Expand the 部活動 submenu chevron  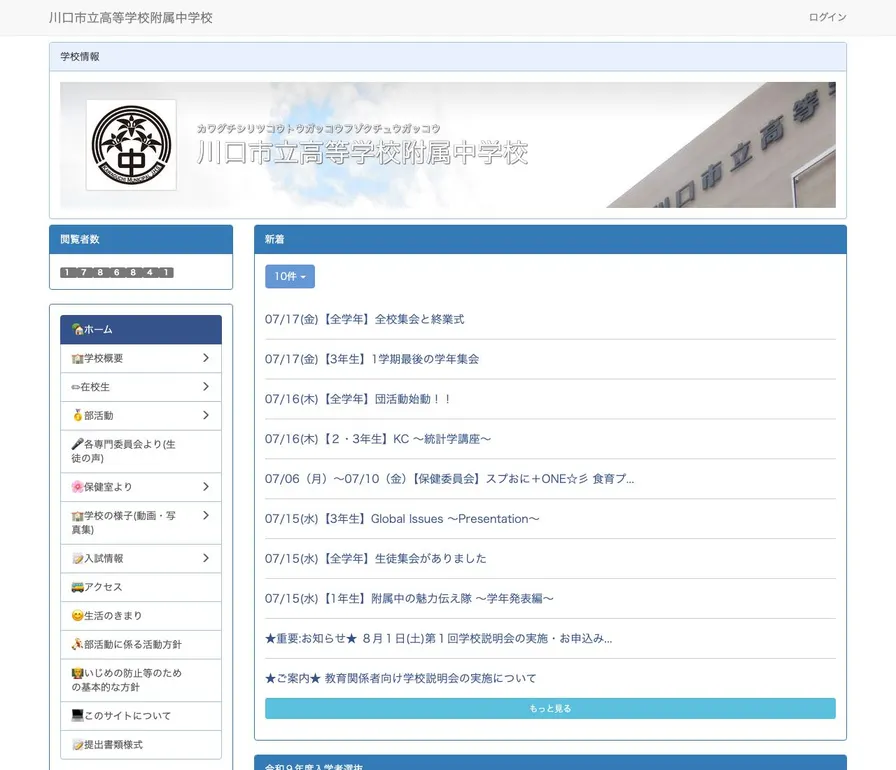206,415
